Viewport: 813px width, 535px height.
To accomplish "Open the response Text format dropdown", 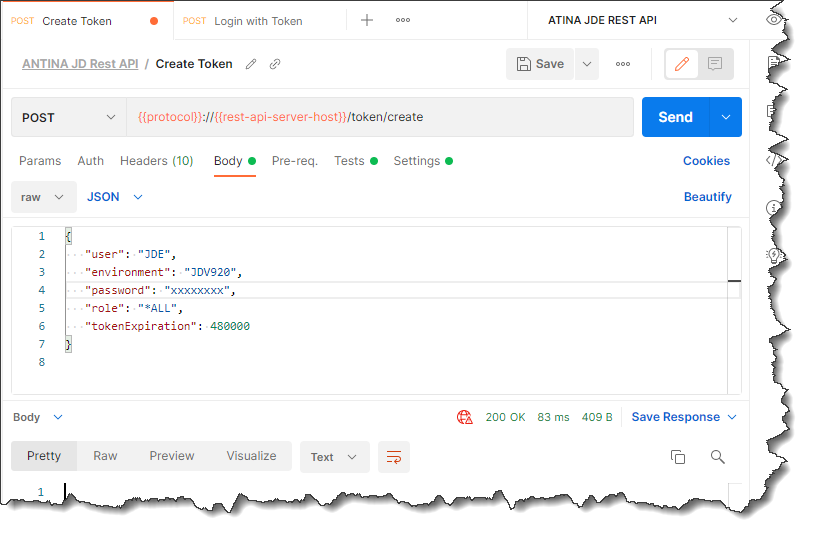I will point(334,457).
